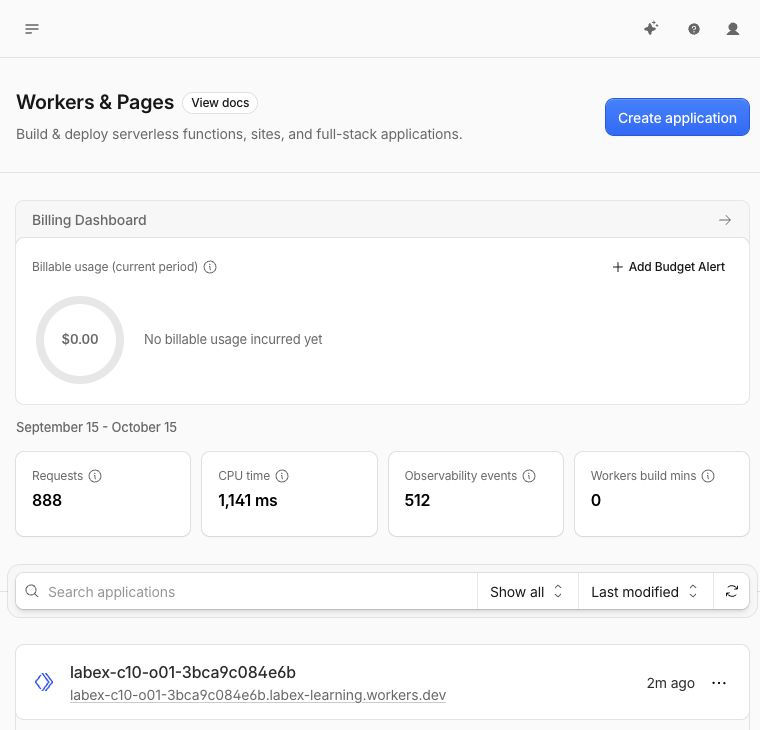This screenshot has height=730, width=760.
Task: Click the $0.00 usage ring
Action: (x=80, y=339)
